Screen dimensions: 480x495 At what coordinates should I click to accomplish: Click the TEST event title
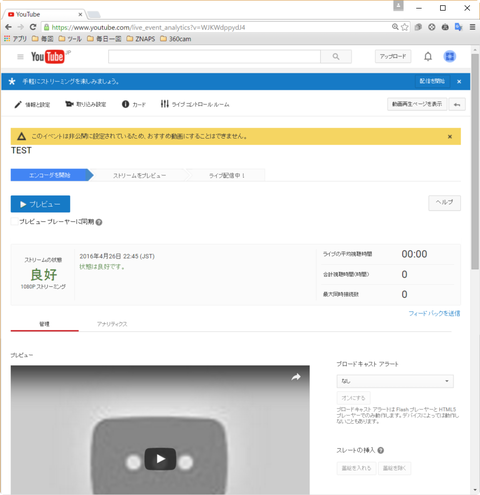(21, 151)
